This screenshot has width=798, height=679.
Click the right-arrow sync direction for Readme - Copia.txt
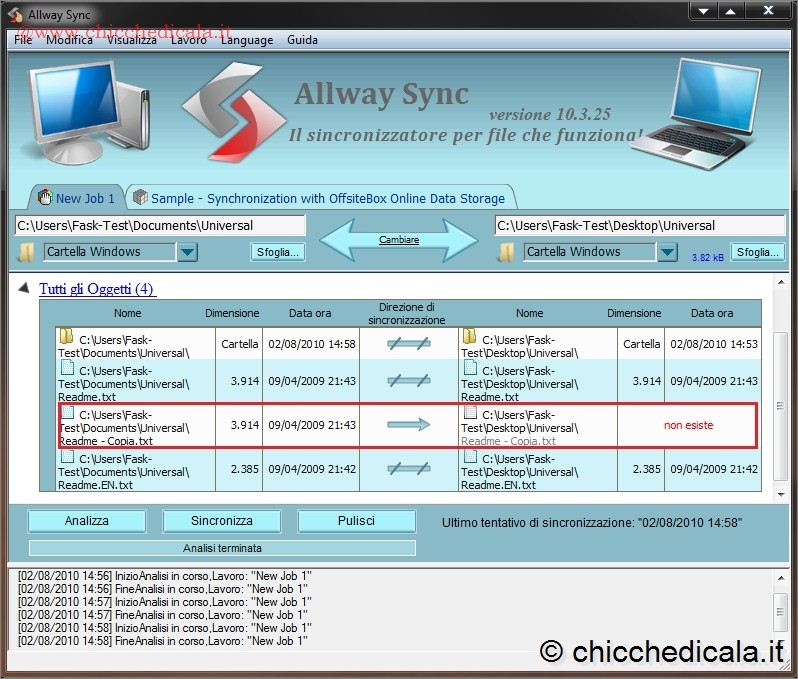tap(408, 425)
